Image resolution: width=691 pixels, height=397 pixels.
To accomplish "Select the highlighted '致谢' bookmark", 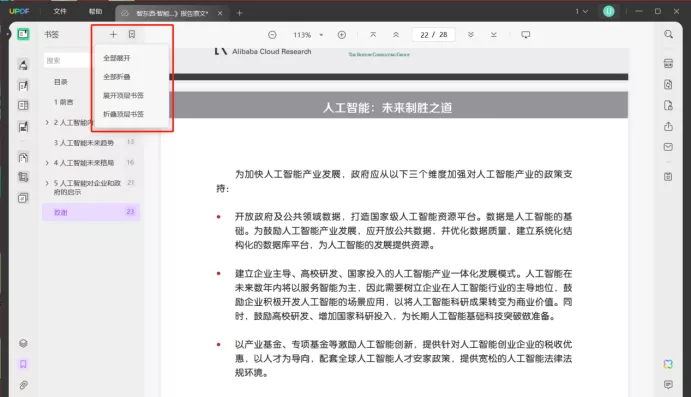I will coord(91,212).
